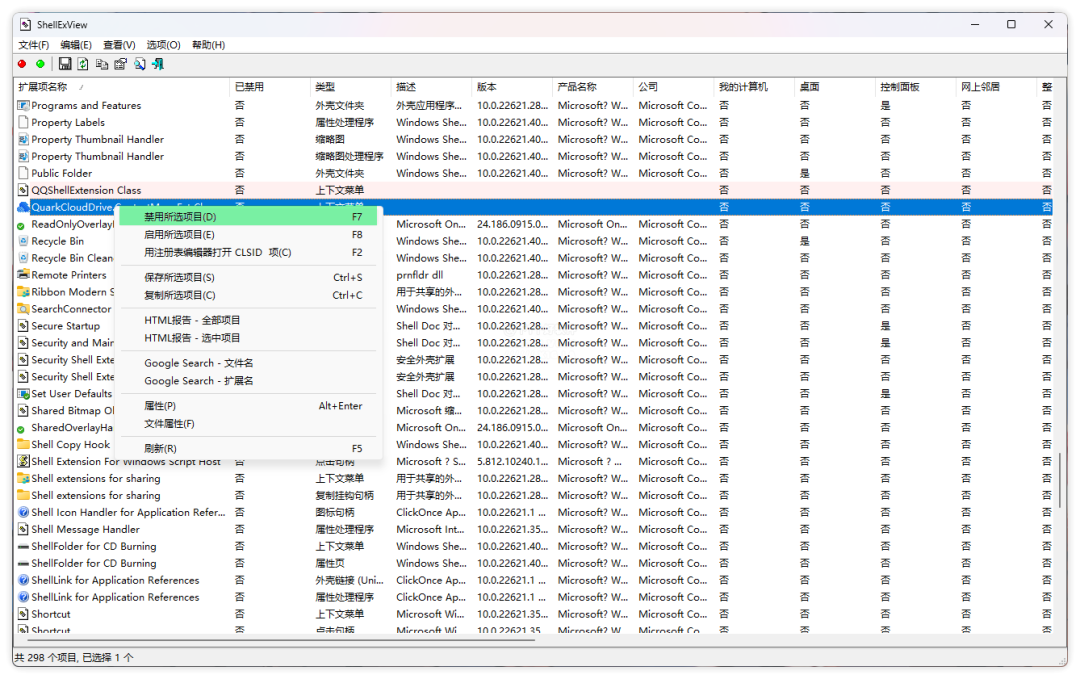
Task: Click the Public Folder row icon
Action: click(x=23, y=173)
